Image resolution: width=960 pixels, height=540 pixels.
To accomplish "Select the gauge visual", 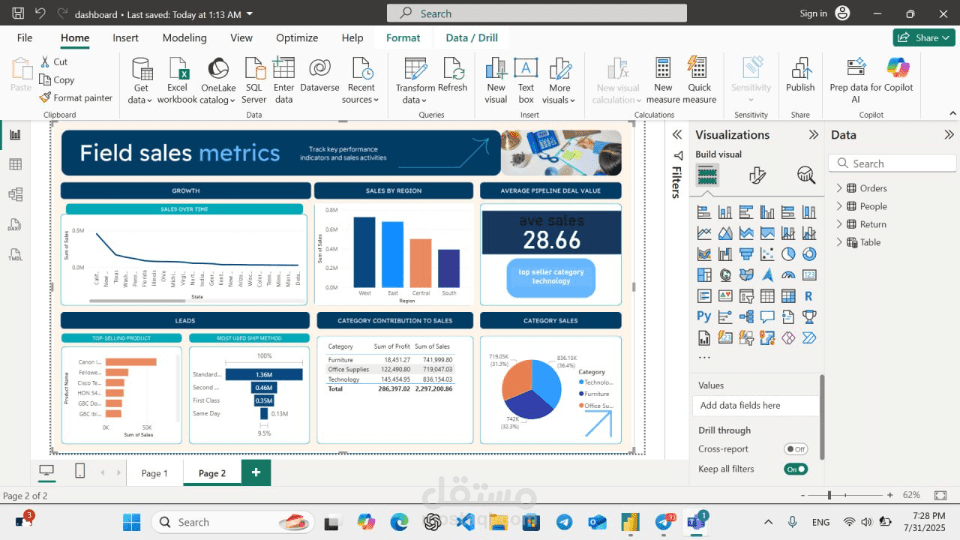I will 788,275.
